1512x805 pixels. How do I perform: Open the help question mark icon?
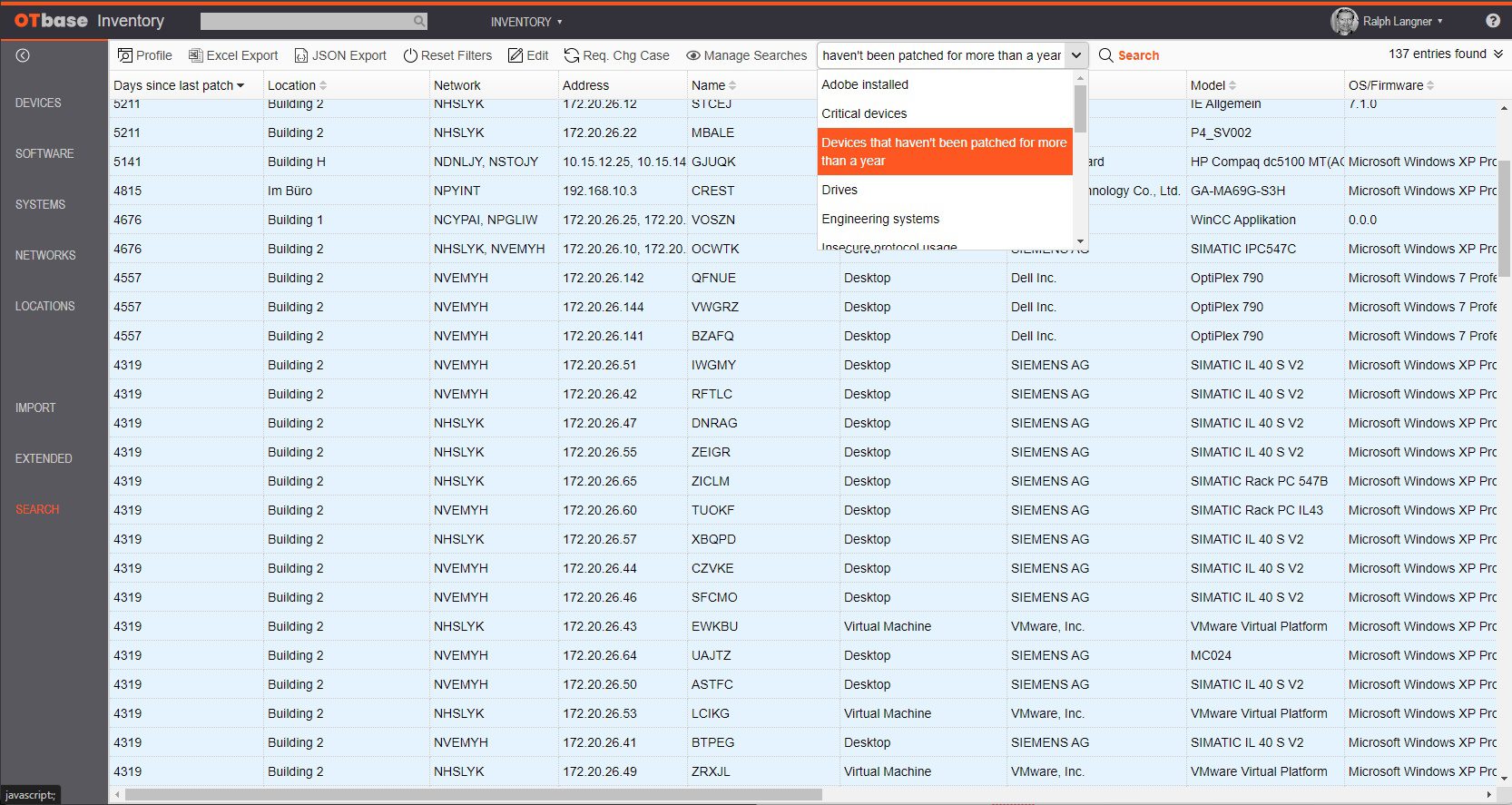click(x=1493, y=20)
